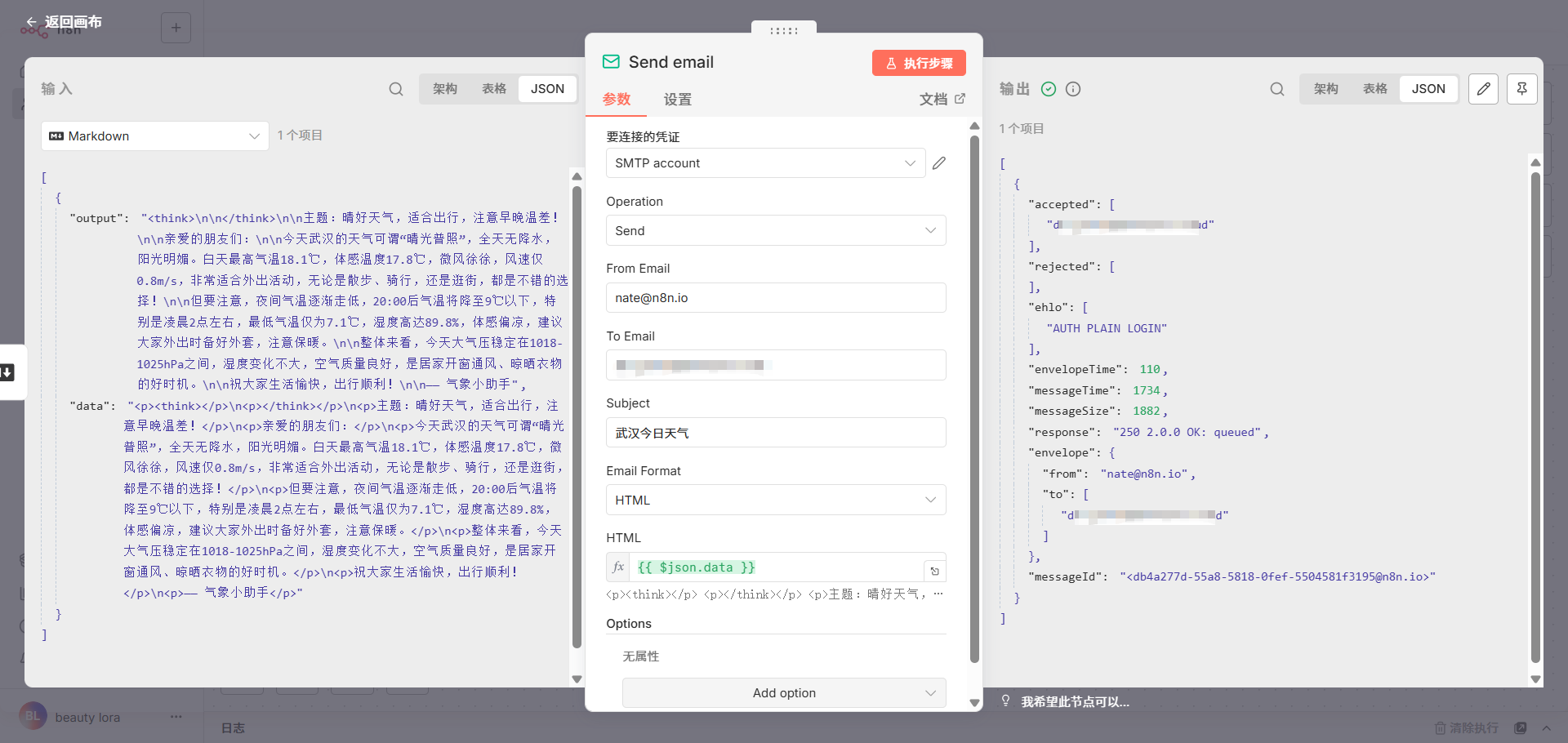This screenshot has width=1568, height=743.
Task: Switch to the 设置 tab
Action: (678, 100)
